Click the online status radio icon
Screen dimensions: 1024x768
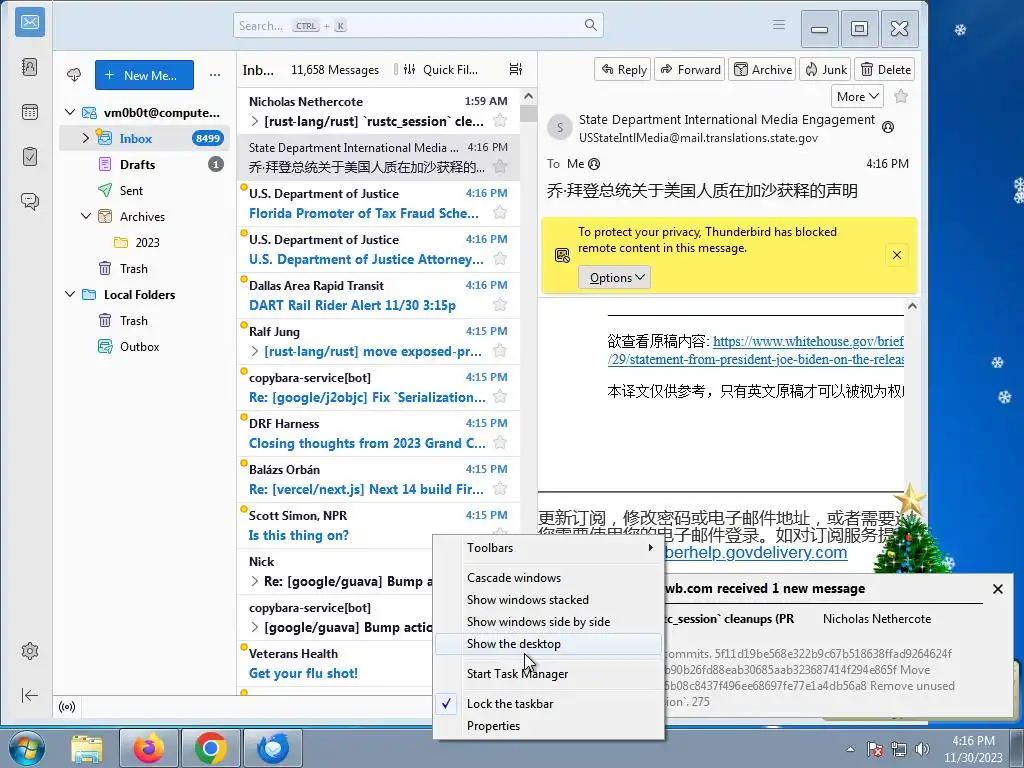click(x=67, y=707)
